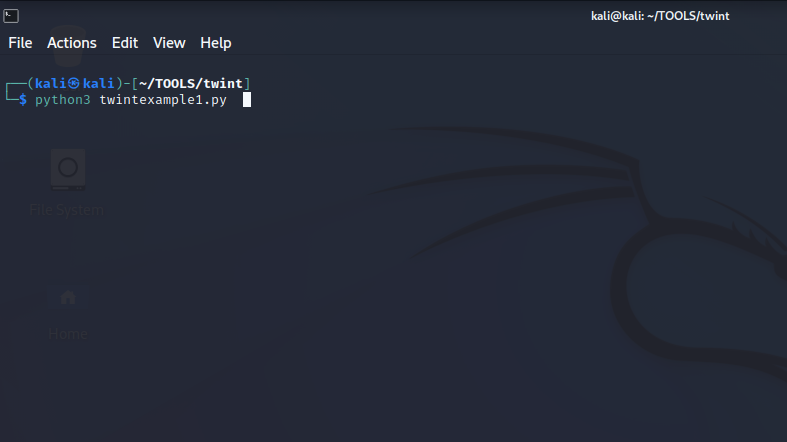The image size is (787, 442).
Task: Open the View menu
Action: coord(169,43)
